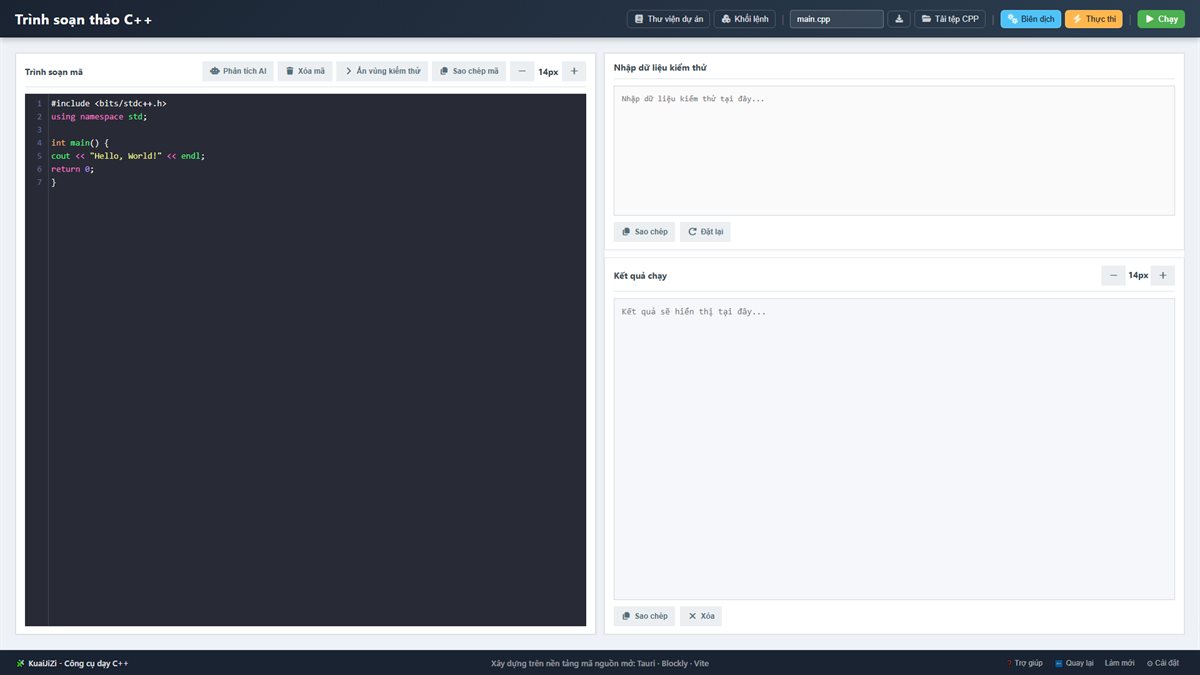Click code line 5 with cout statement
This screenshot has width=1200, height=675.
(127, 156)
